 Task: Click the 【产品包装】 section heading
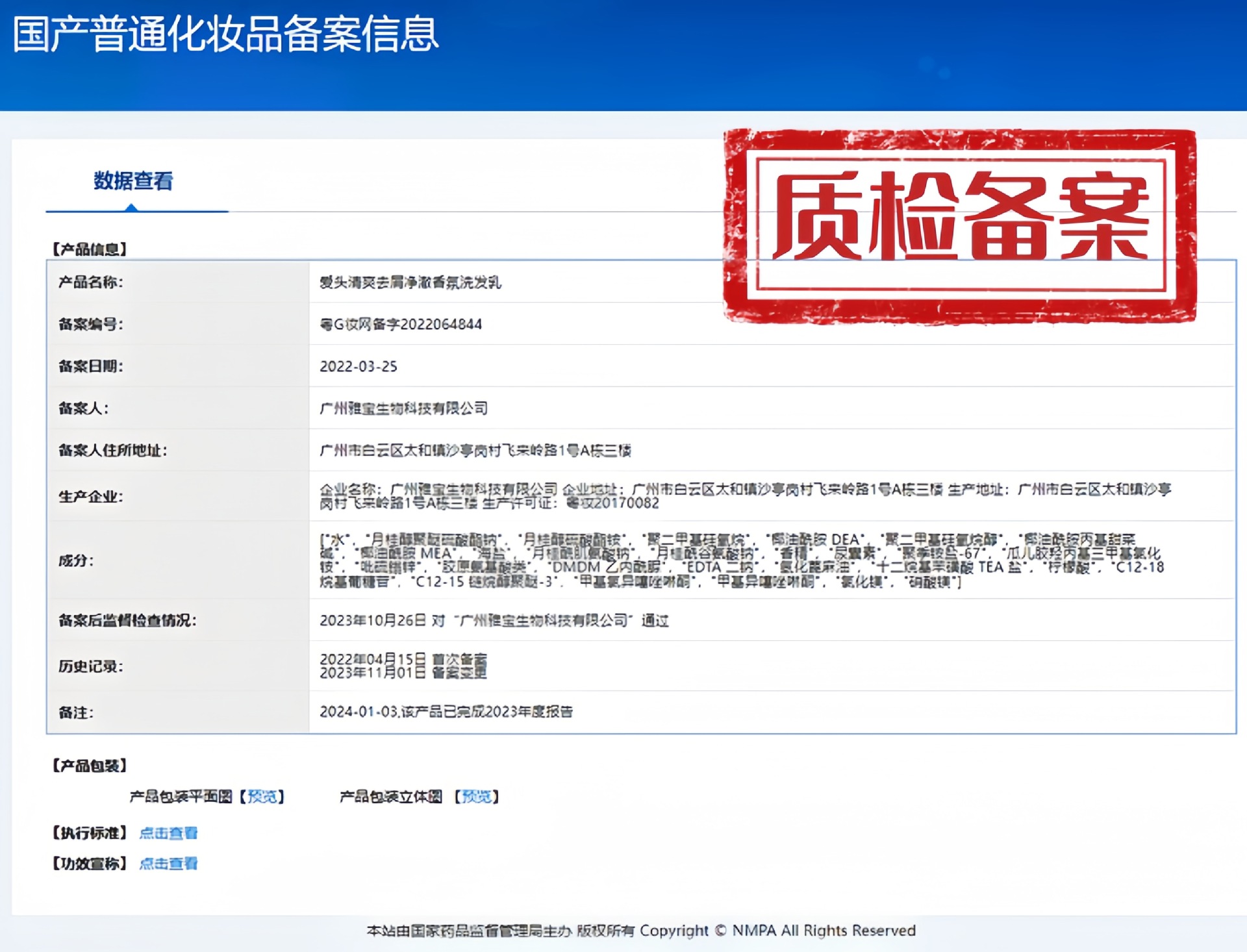90,765
